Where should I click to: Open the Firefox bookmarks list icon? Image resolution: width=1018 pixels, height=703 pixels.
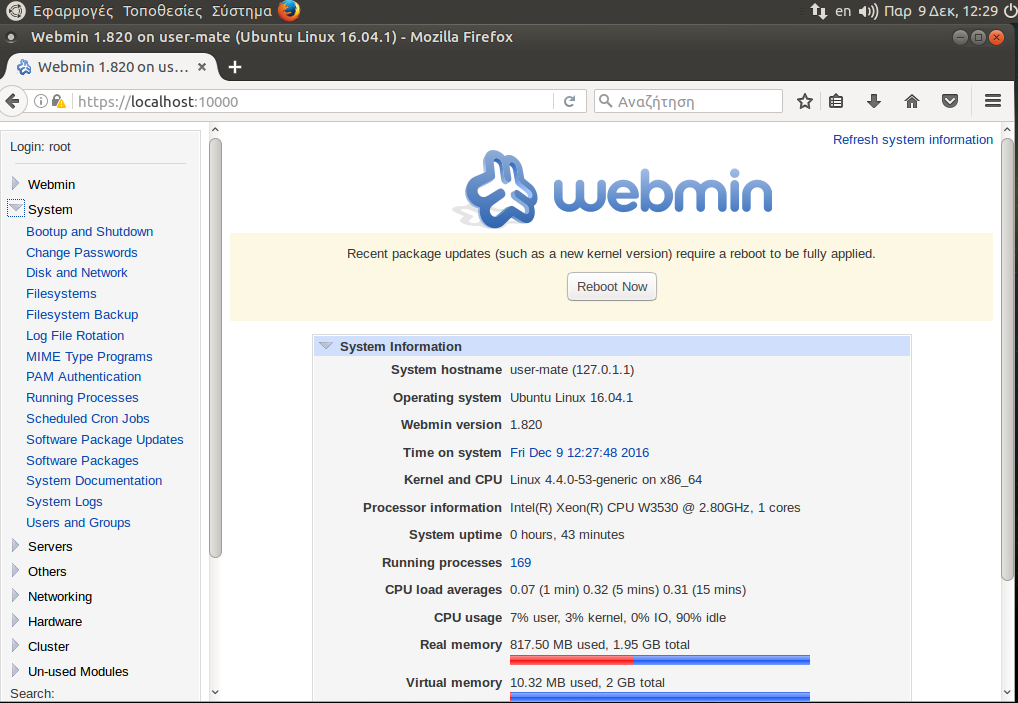pos(837,101)
